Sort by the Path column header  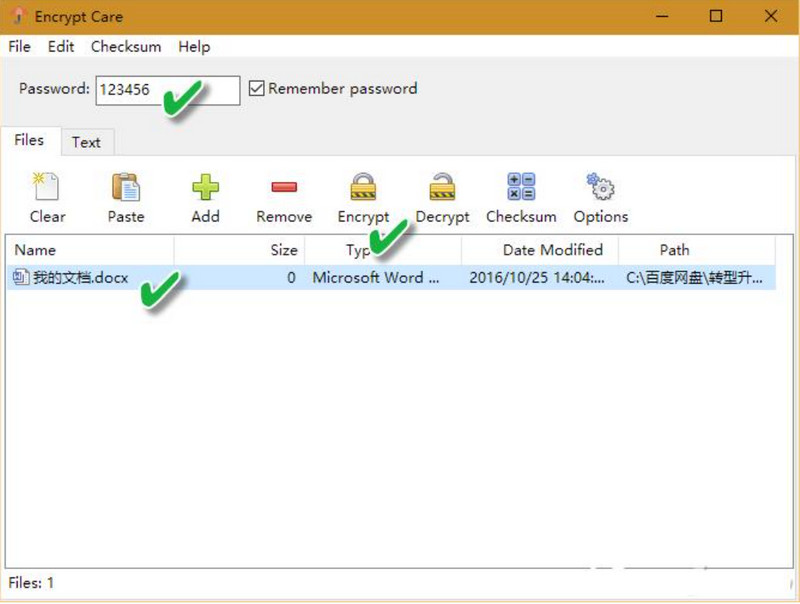(x=697, y=250)
